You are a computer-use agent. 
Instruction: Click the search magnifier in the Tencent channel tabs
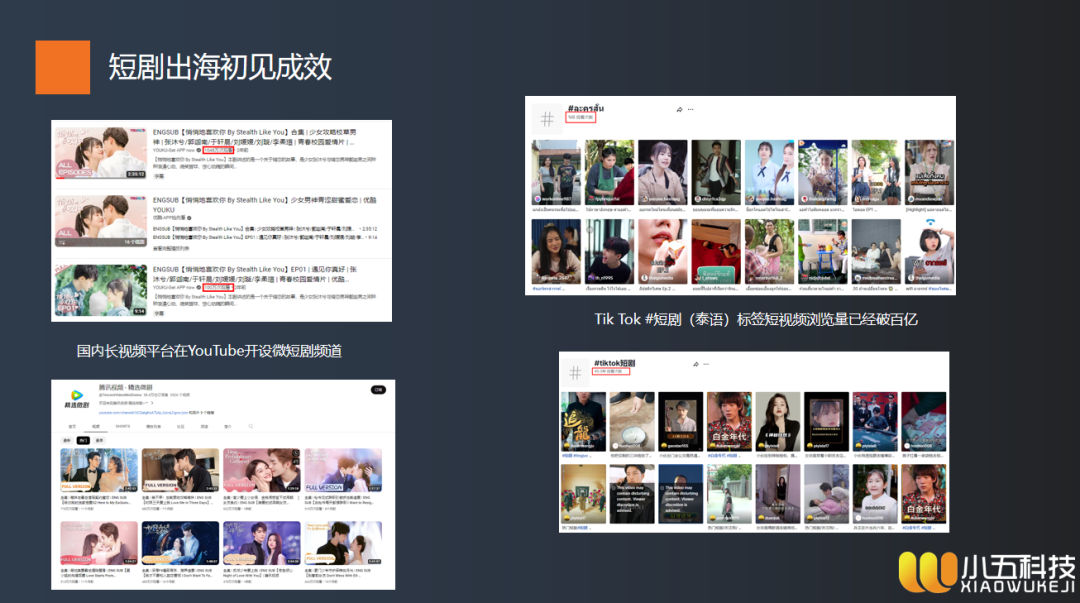click(x=251, y=427)
